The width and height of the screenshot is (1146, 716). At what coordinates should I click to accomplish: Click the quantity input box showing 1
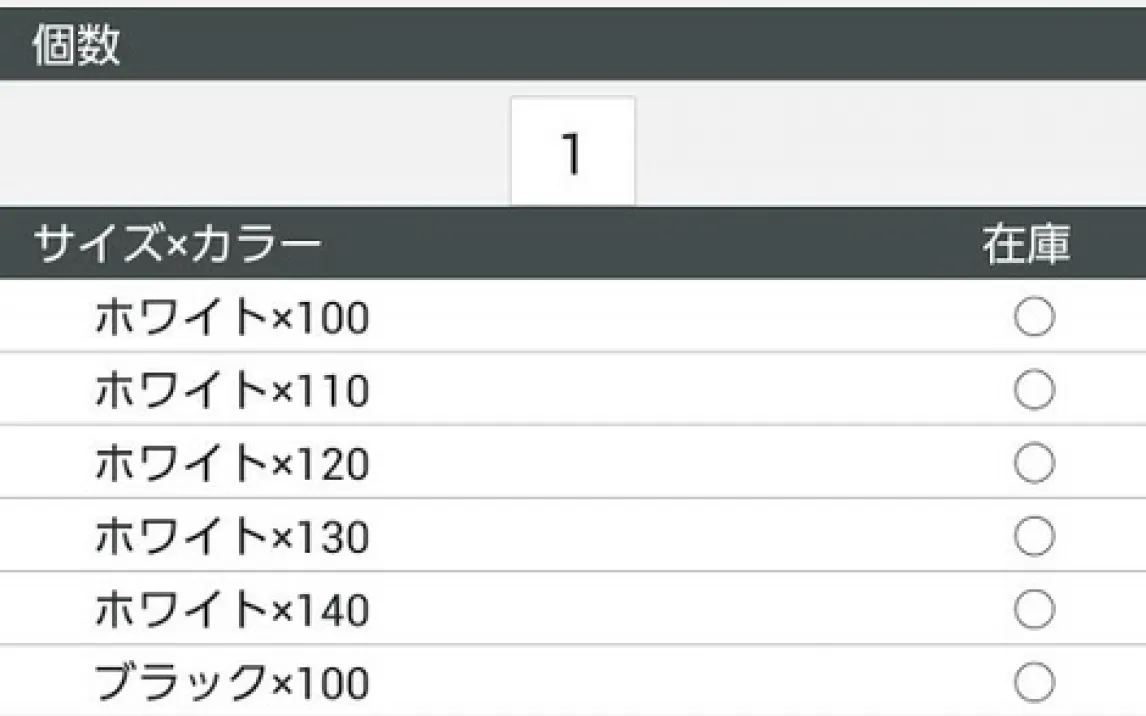[572, 152]
